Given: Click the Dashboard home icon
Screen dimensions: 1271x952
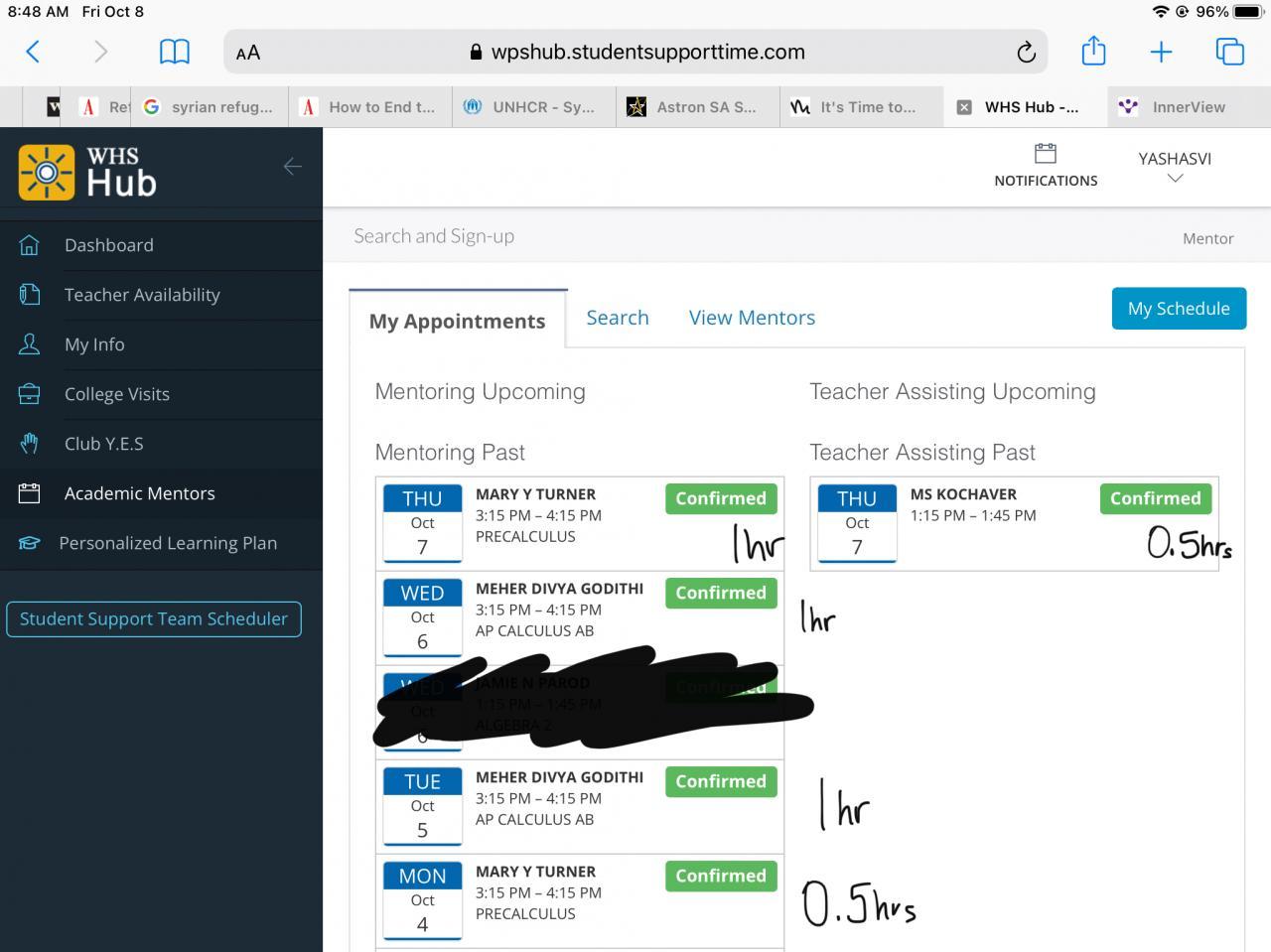Looking at the screenshot, I should (x=30, y=245).
